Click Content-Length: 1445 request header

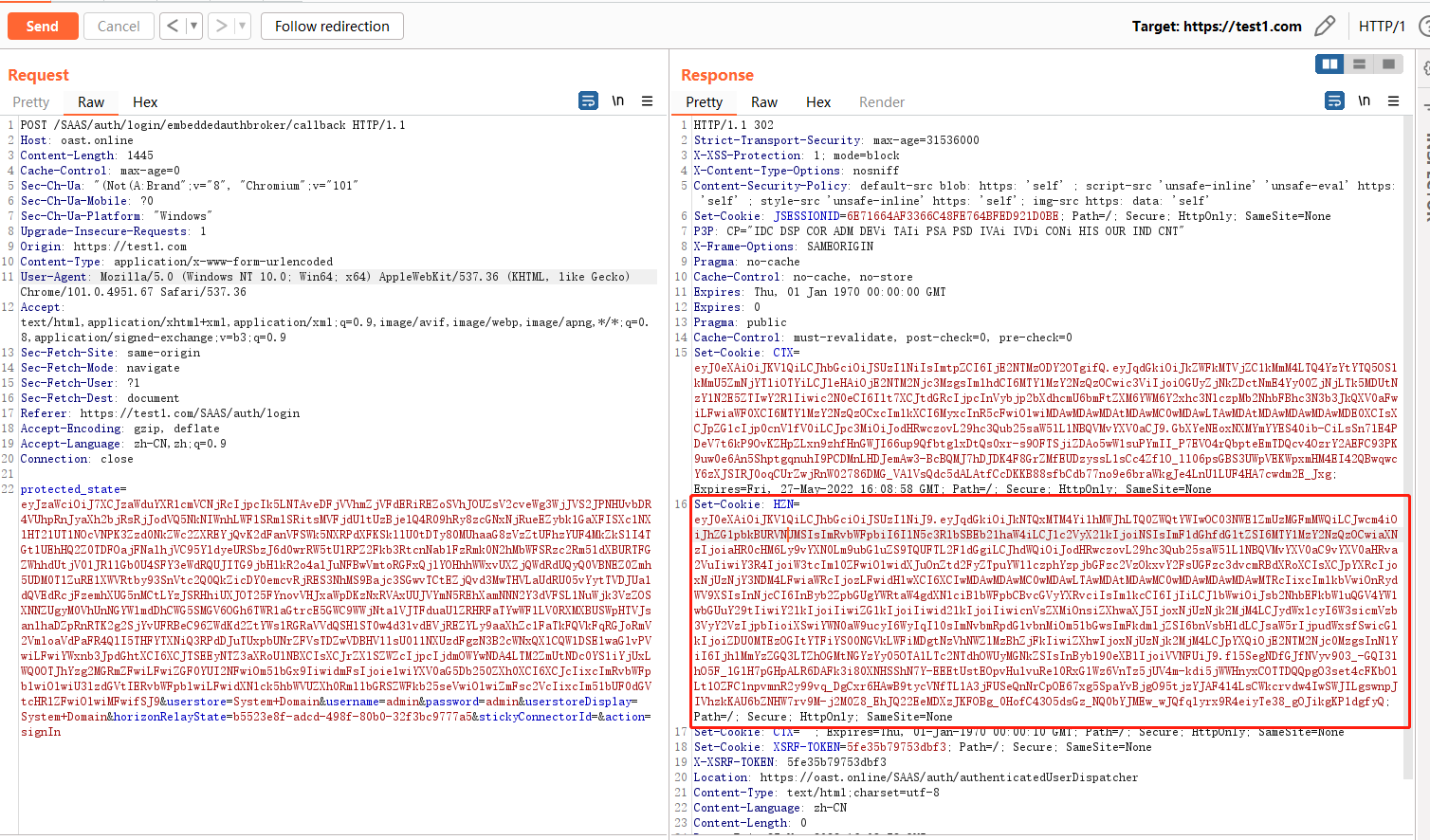(86, 155)
